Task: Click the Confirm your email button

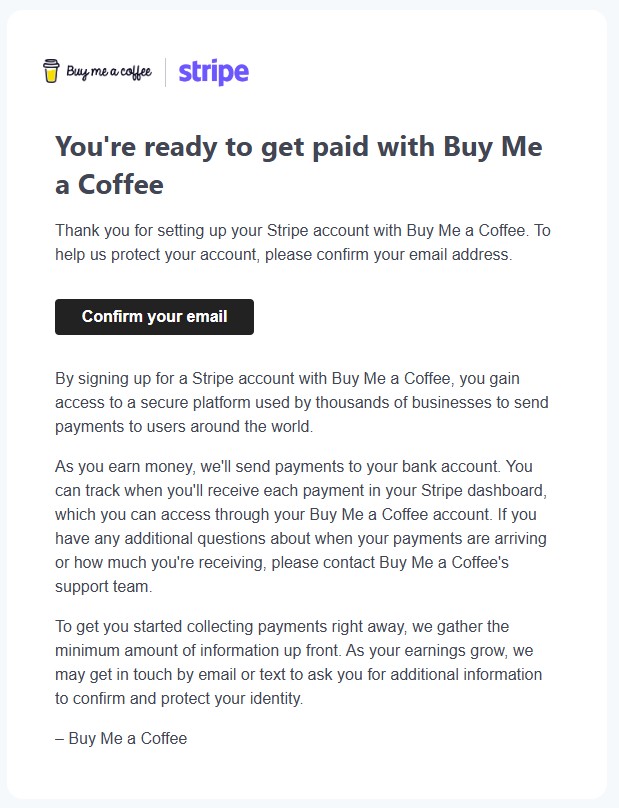Action: click(154, 317)
